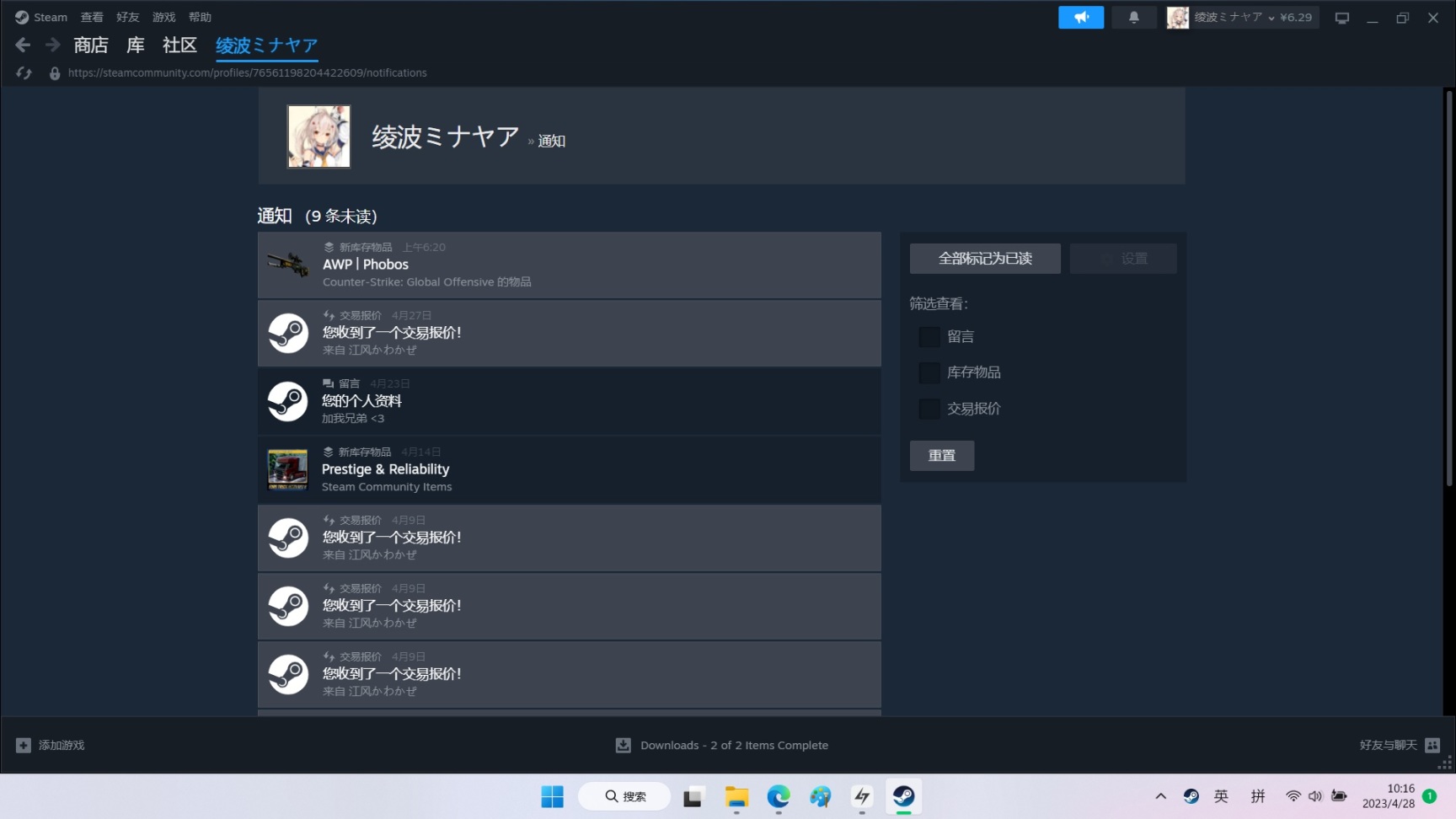Screen dimensions: 1456x819
Task: Click the steamcommunity.com URL address
Action: pyautogui.click(x=248, y=73)
